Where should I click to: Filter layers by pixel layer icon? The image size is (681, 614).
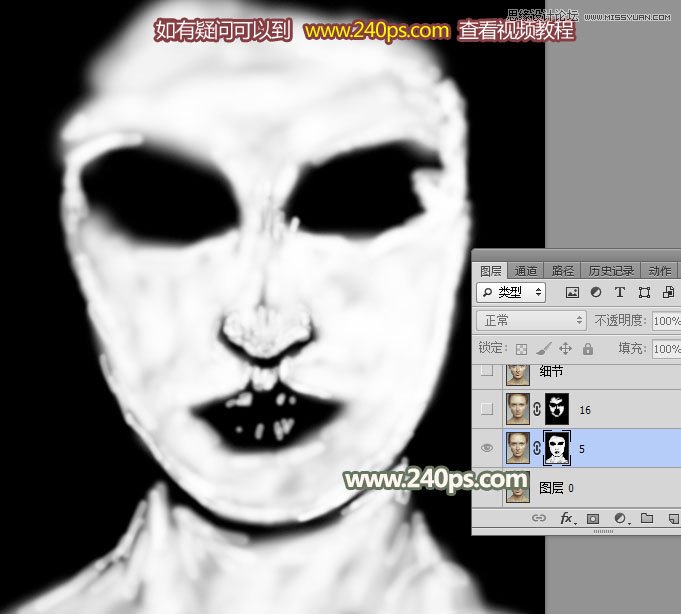click(572, 293)
